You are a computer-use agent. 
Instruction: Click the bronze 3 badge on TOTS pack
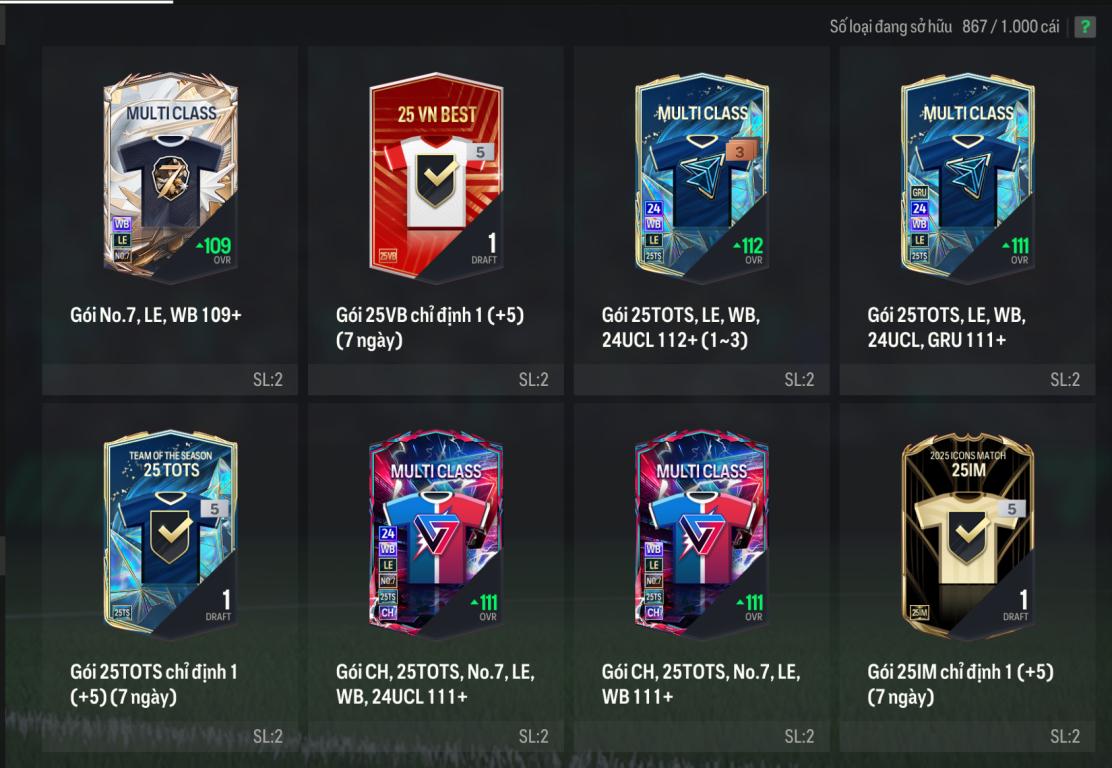pos(740,151)
